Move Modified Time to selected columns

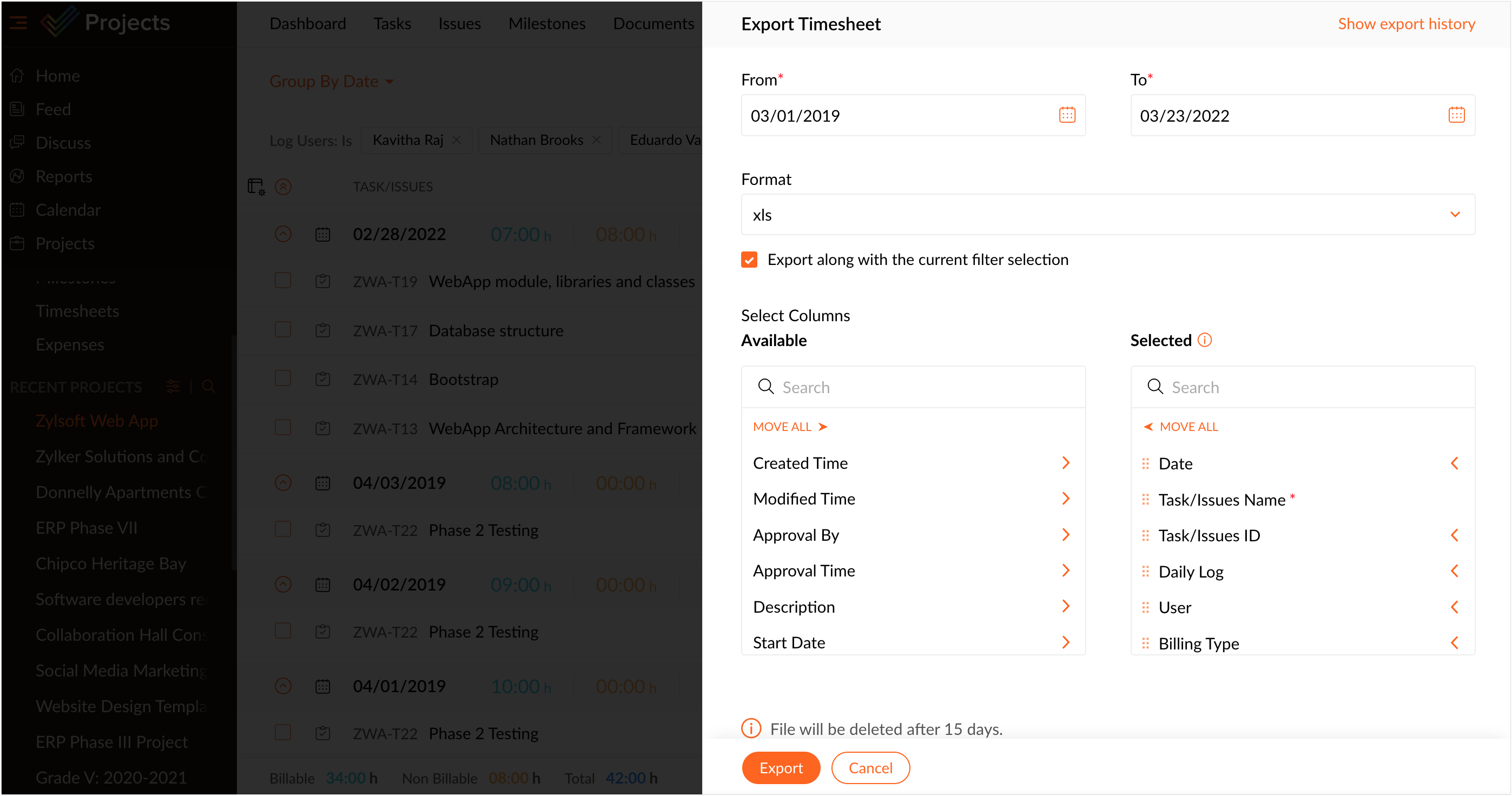pos(1066,499)
